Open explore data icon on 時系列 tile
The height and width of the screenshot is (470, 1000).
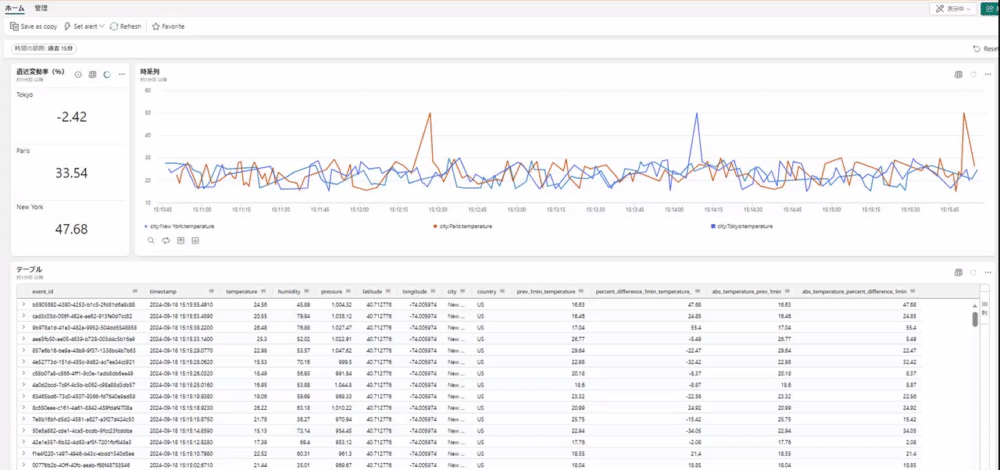tap(958, 75)
